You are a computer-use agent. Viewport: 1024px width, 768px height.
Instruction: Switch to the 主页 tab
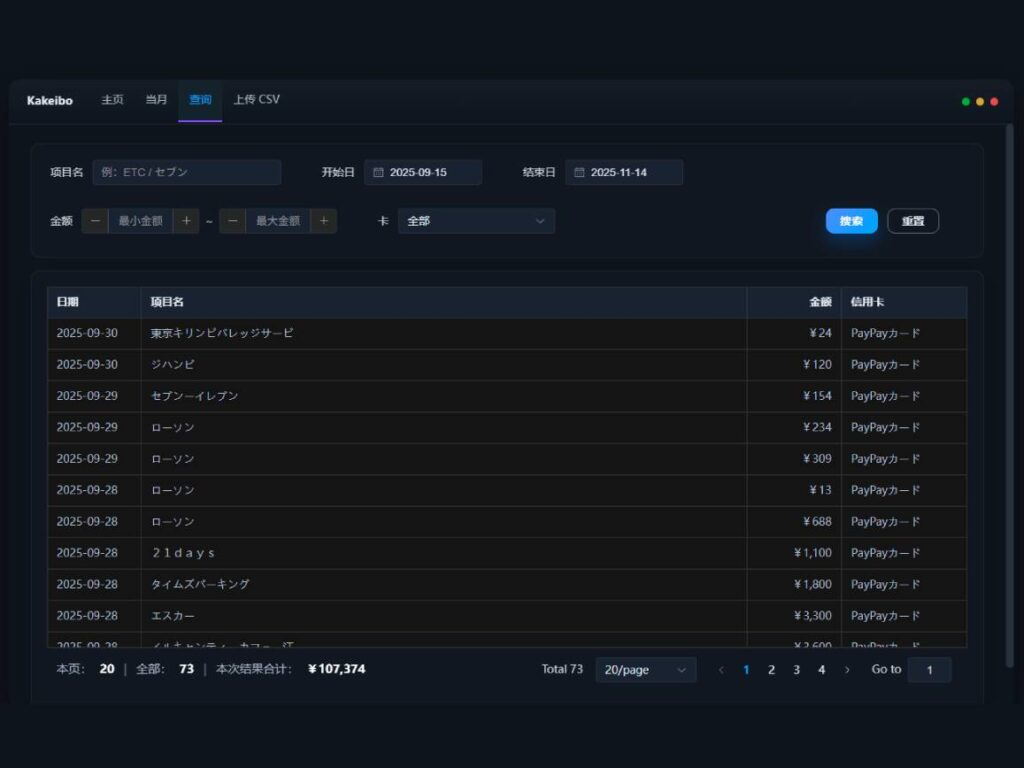tap(112, 100)
